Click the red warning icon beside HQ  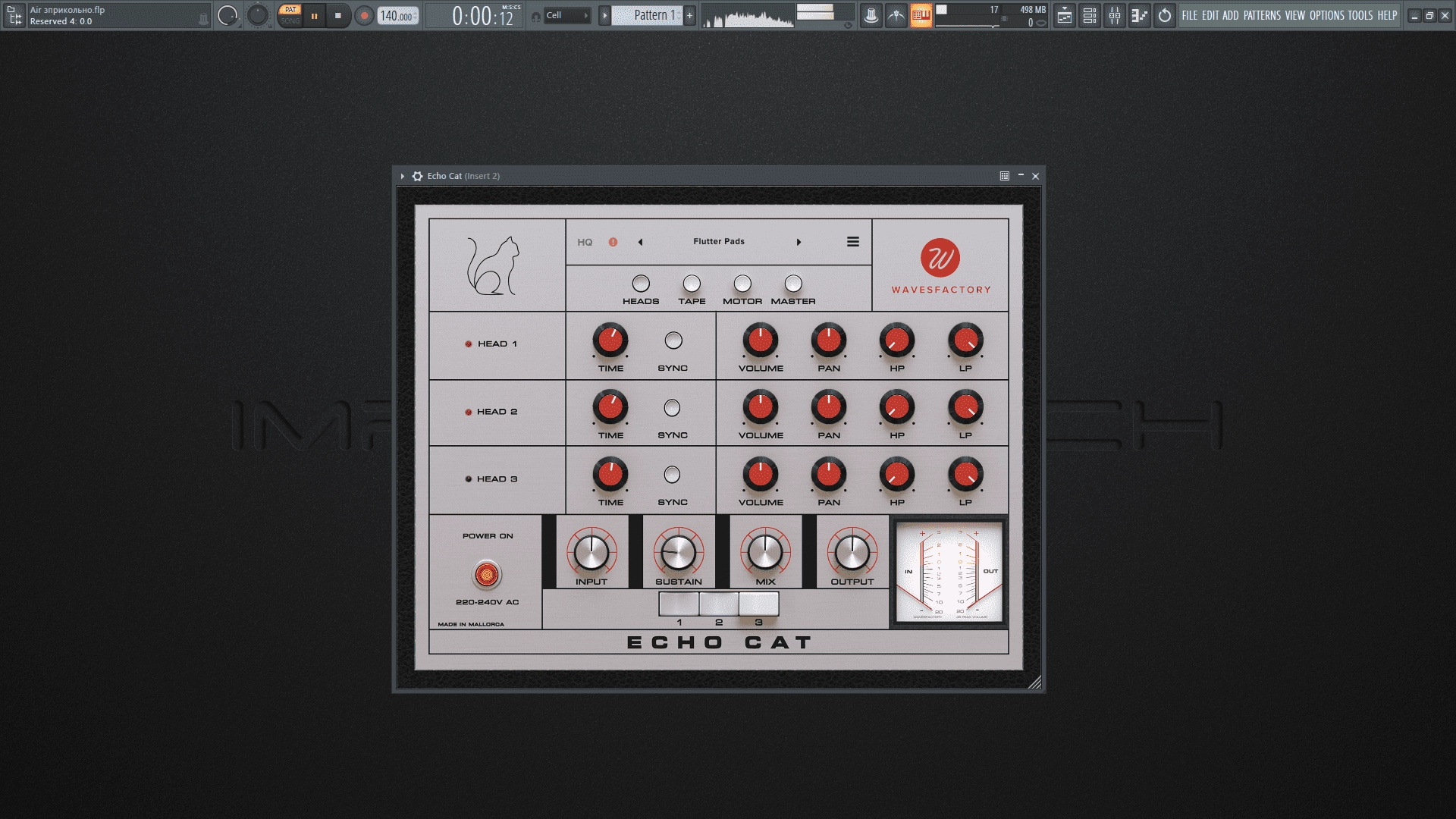(x=613, y=243)
